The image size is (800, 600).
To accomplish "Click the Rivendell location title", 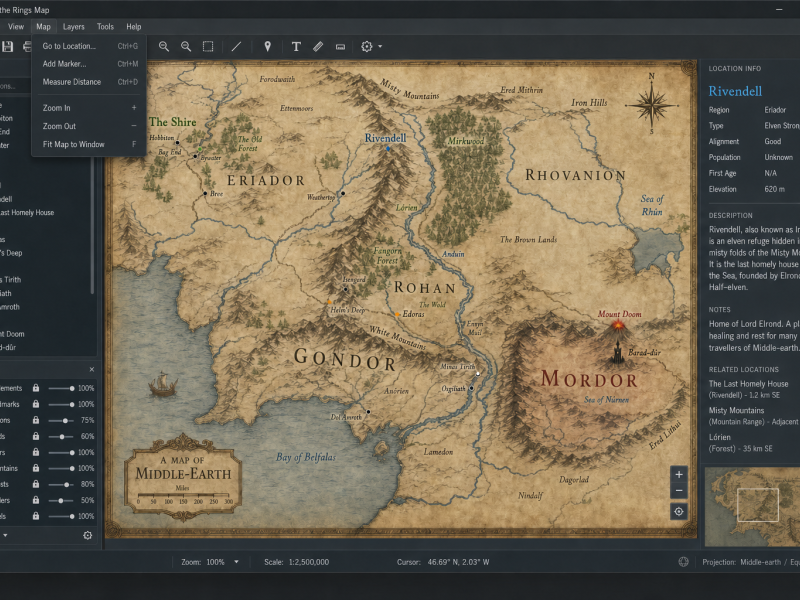I will click(735, 91).
